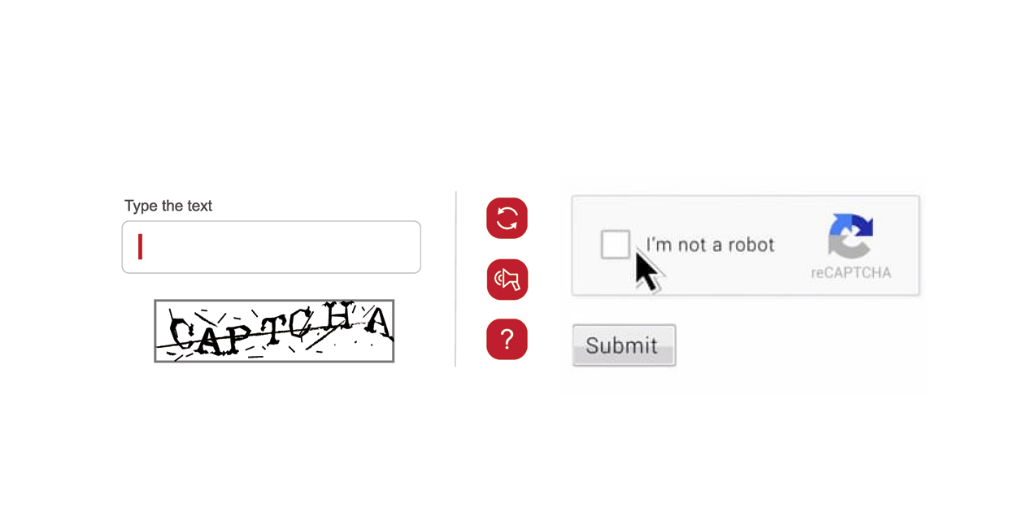Submit the captcha form
The image size is (1024, 512).
624,345
